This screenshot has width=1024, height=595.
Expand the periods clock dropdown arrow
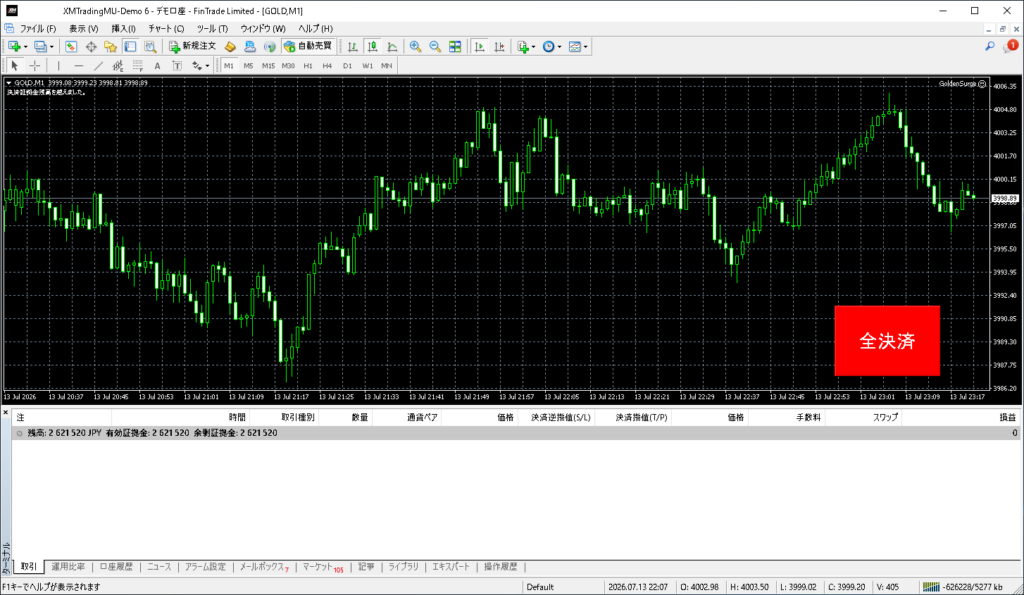[x=560, y=47]
